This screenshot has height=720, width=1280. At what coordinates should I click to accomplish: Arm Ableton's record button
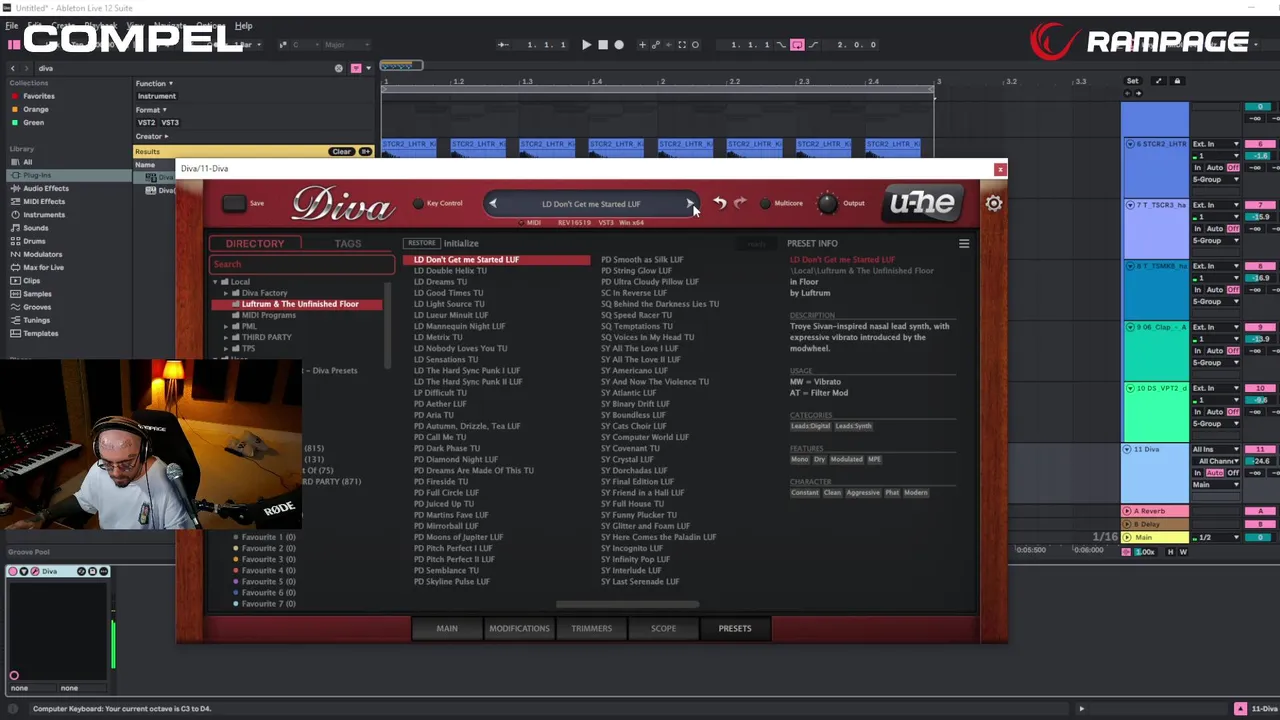point(619,44)
